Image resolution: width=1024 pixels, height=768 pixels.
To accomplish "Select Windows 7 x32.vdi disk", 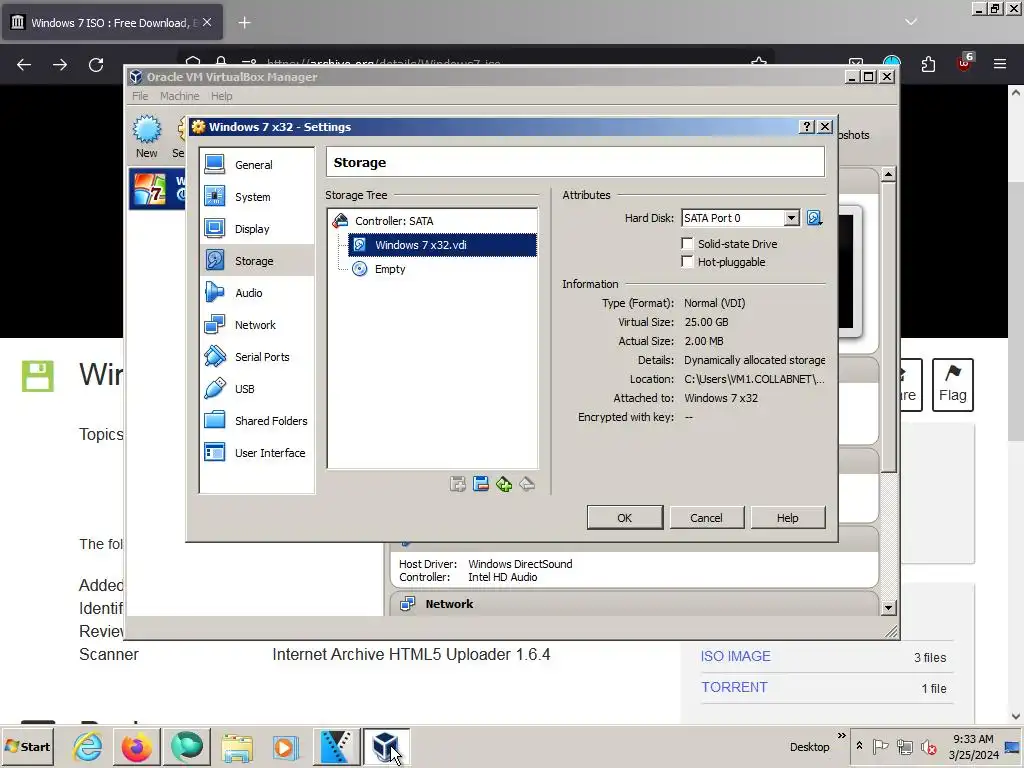I will point(442,245).
